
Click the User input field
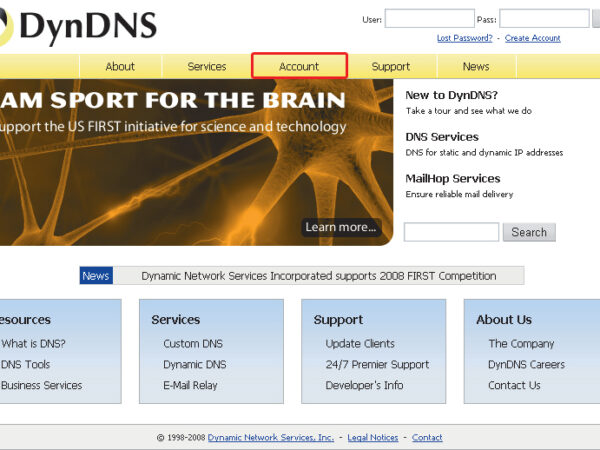pos(429,19)
